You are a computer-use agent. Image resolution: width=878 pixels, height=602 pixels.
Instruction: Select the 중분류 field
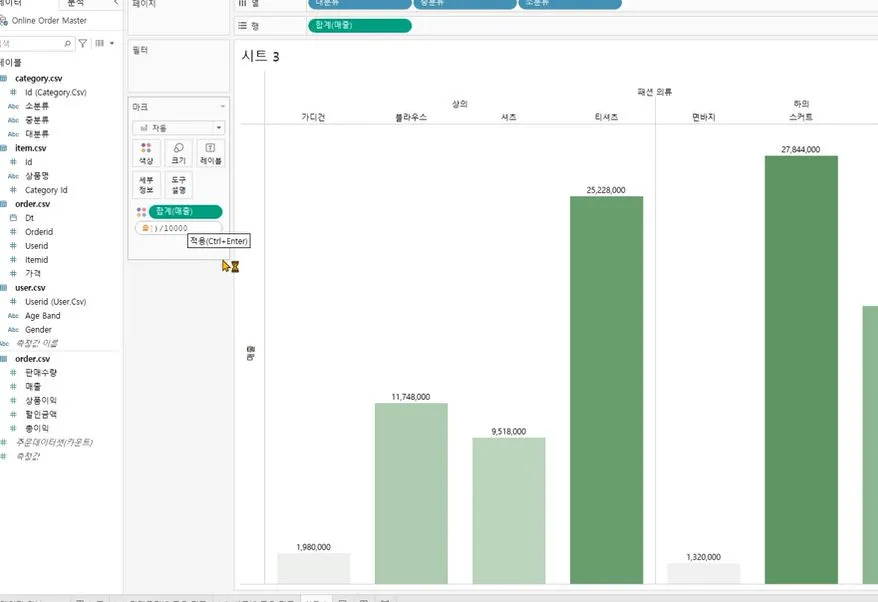36,120
